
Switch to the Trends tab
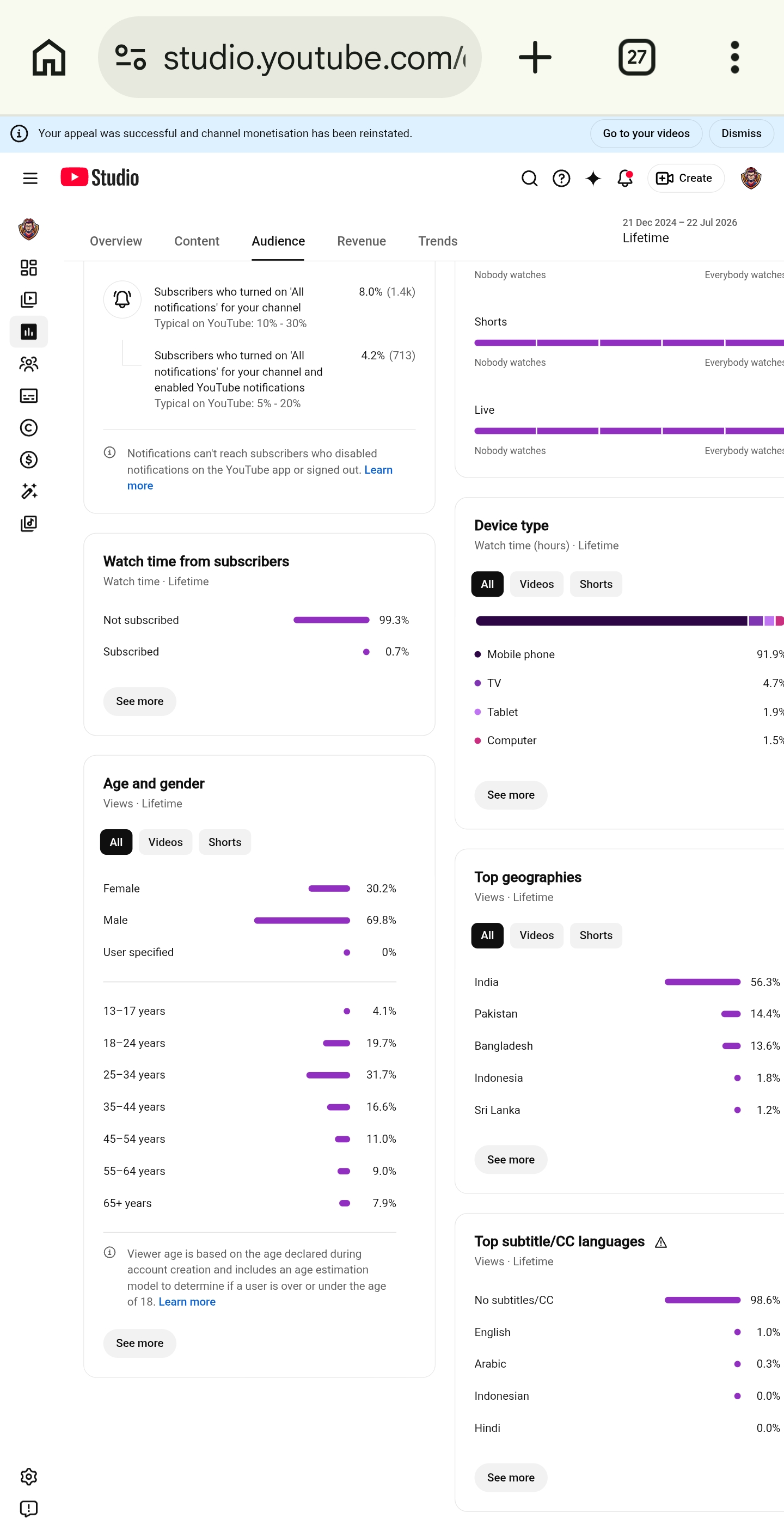pyautogui.click(x=438, y=241)
